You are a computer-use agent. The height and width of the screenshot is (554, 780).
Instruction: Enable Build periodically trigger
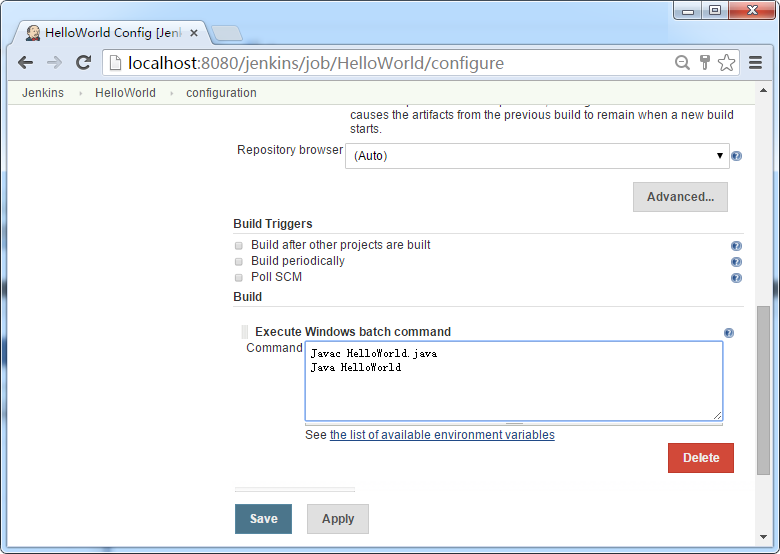point(239,262)
